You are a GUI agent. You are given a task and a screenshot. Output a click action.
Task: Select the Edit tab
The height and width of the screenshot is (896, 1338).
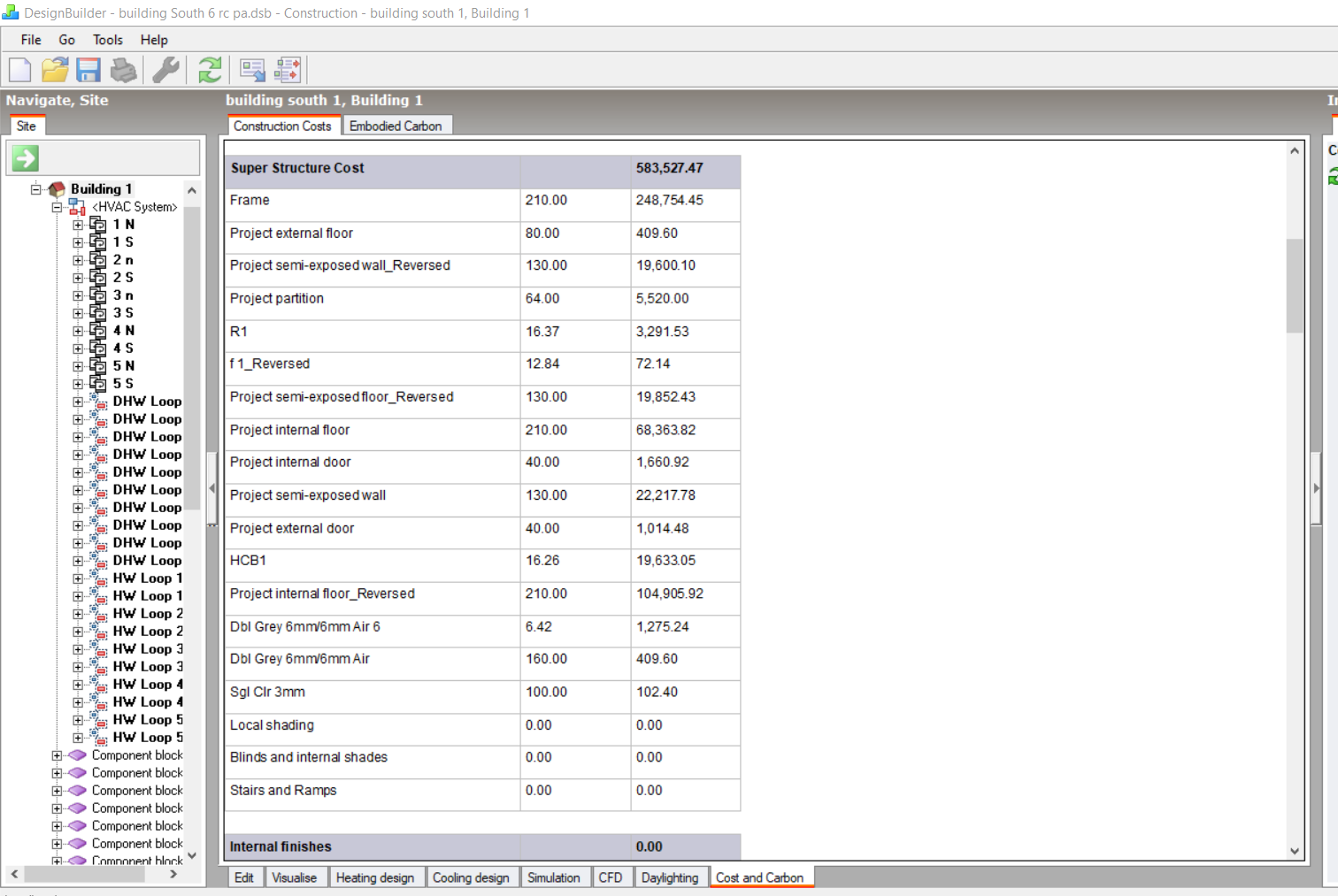point(244,877)
